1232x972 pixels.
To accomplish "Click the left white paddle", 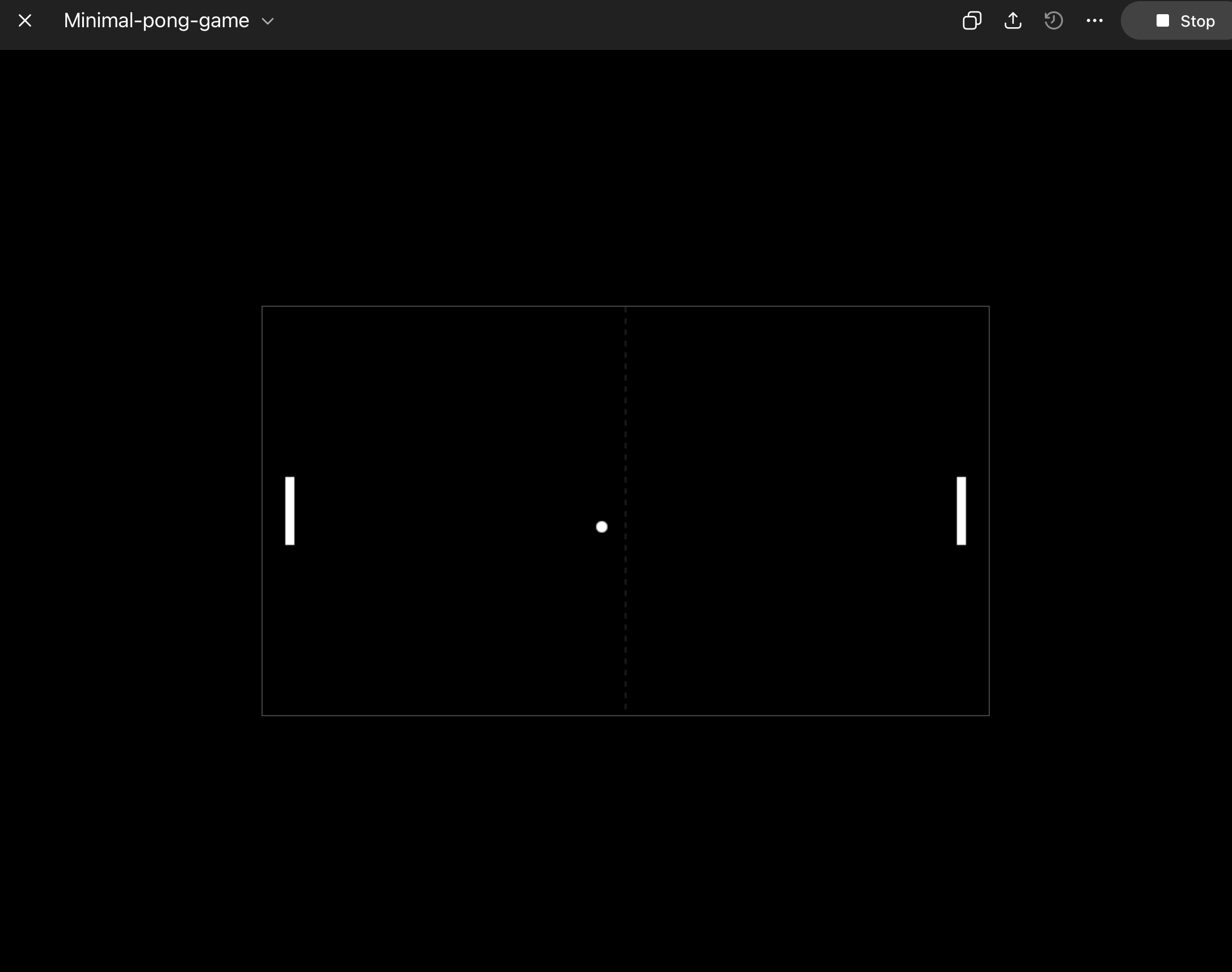I will coord(290,510).
